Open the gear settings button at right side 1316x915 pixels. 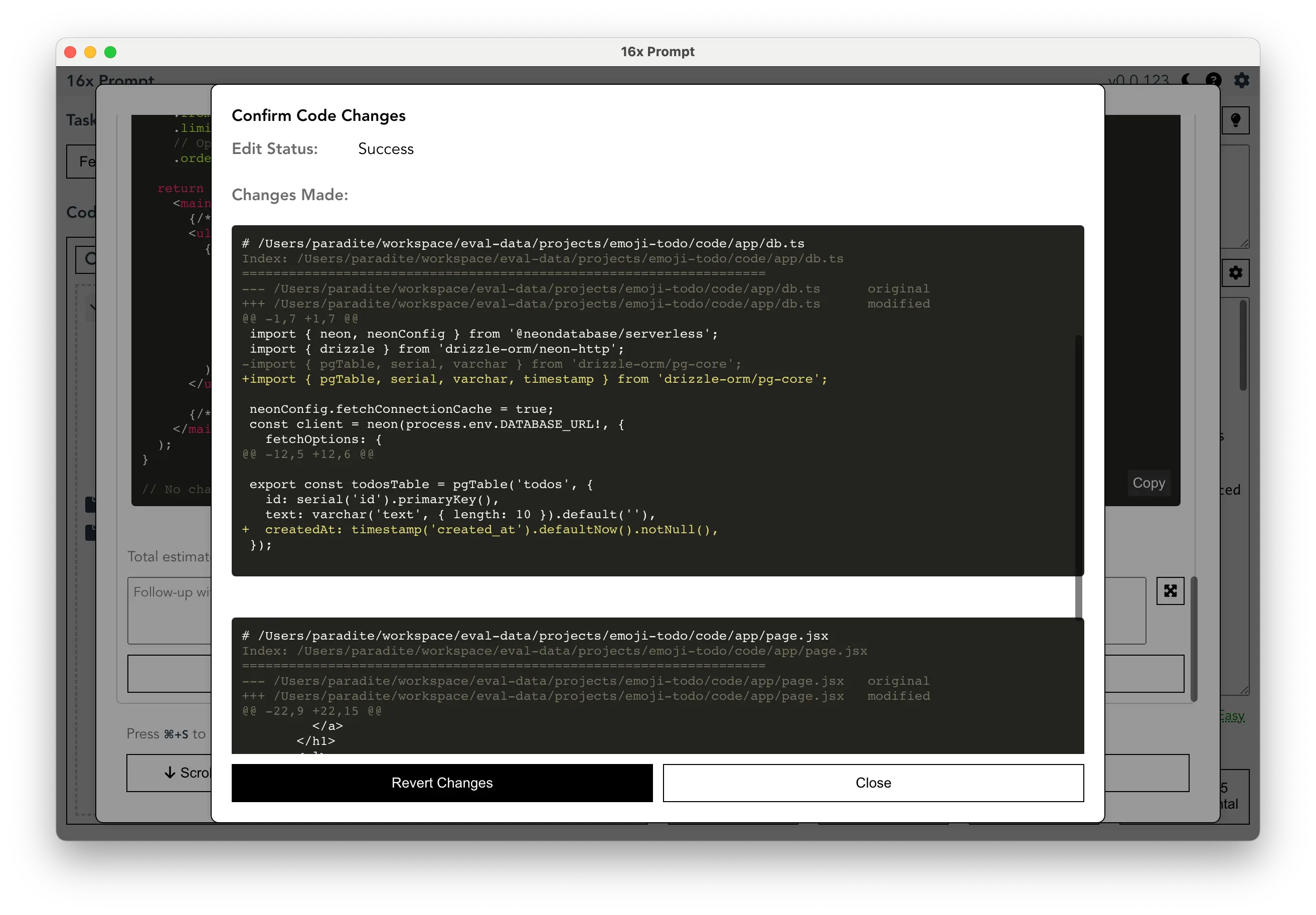pos(1236,272)
